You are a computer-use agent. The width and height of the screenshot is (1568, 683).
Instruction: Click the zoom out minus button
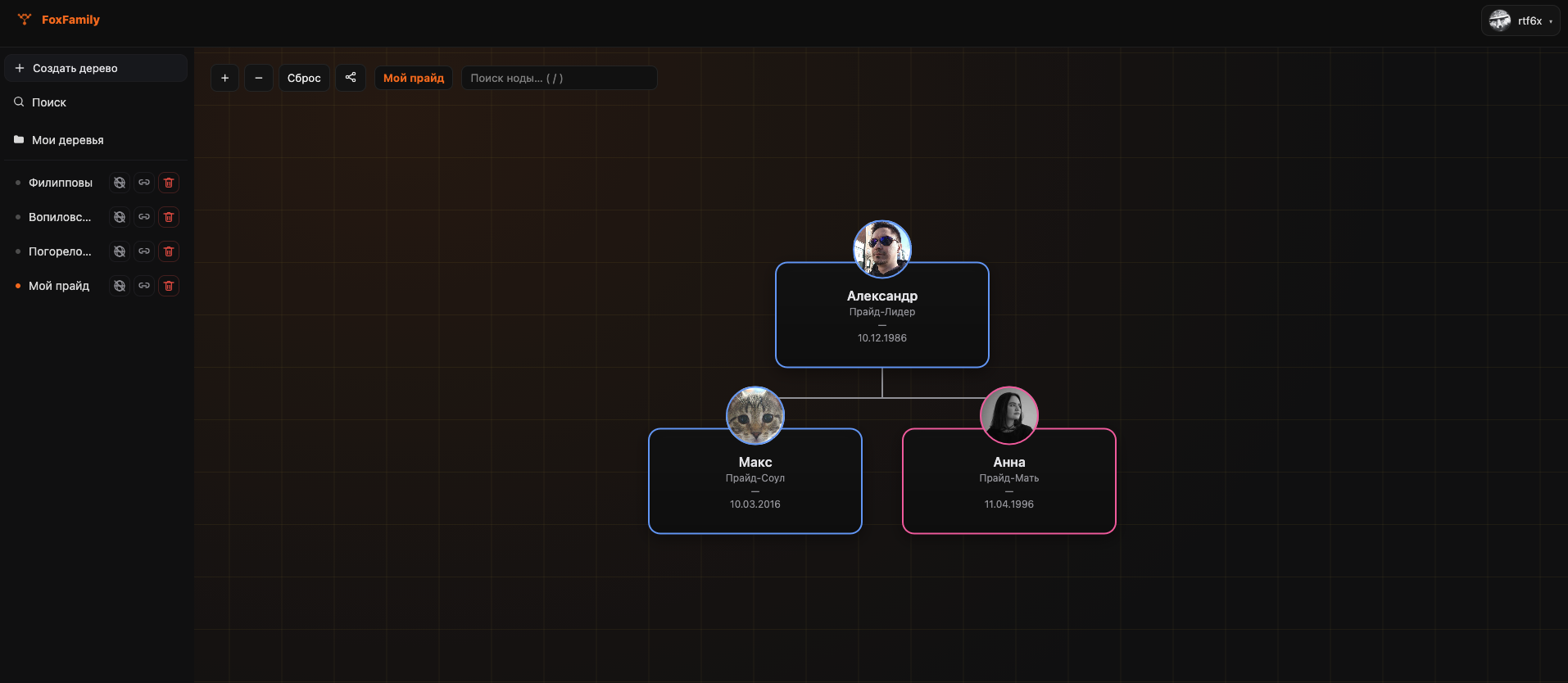point(259,78)
